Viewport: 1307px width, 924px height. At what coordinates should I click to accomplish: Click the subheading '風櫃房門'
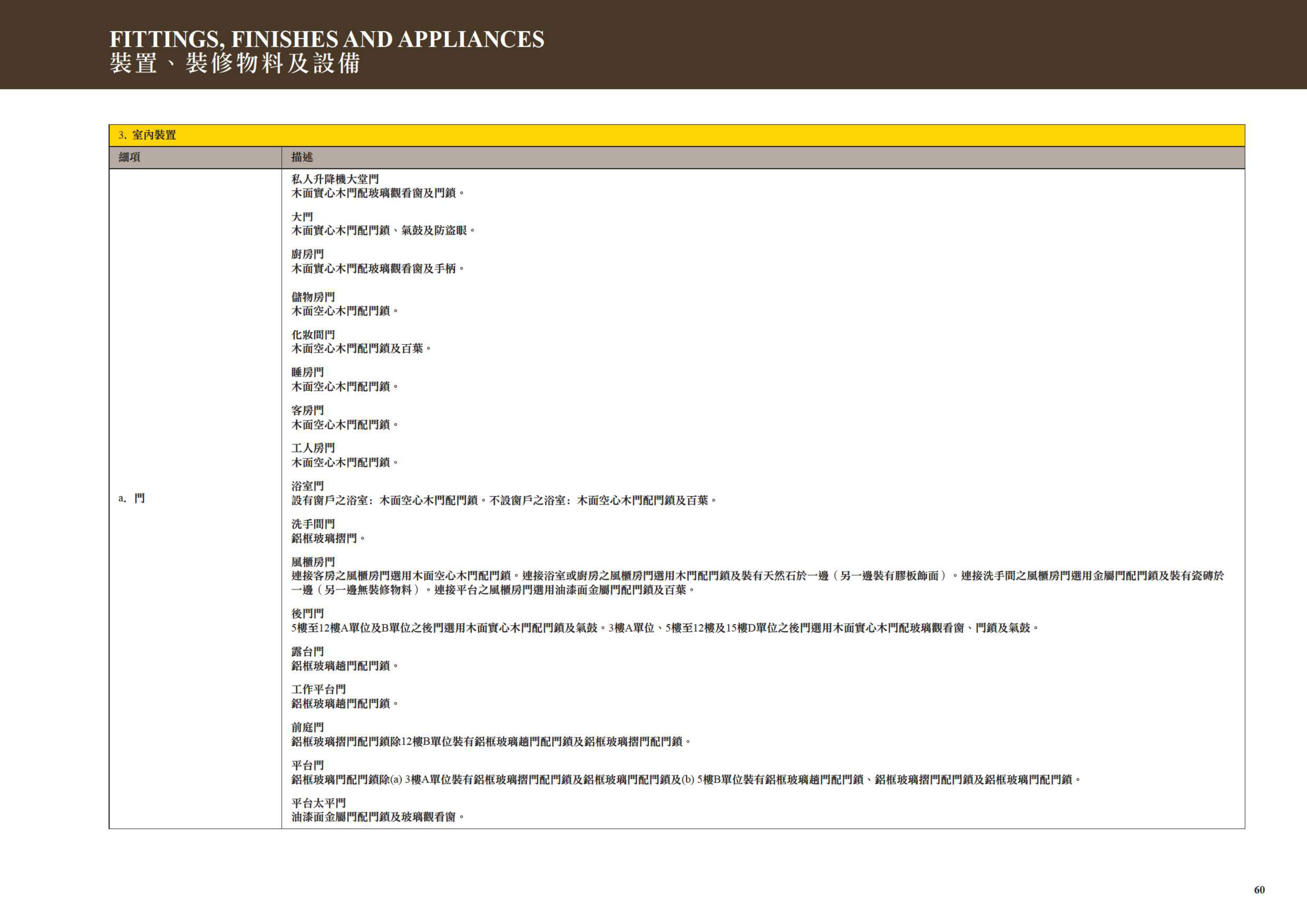pos(313,562)
